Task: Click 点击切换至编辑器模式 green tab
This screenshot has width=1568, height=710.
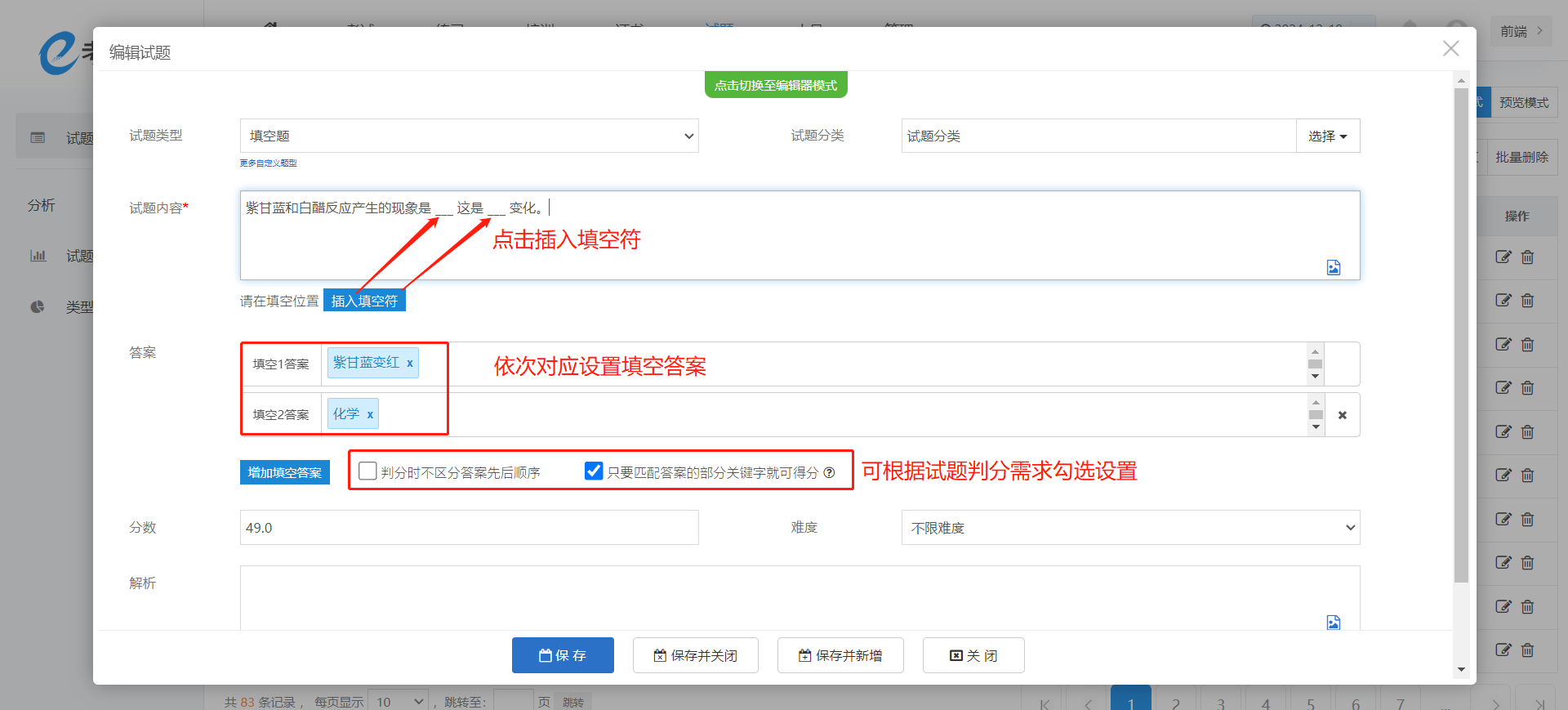Action: [775, 85]
